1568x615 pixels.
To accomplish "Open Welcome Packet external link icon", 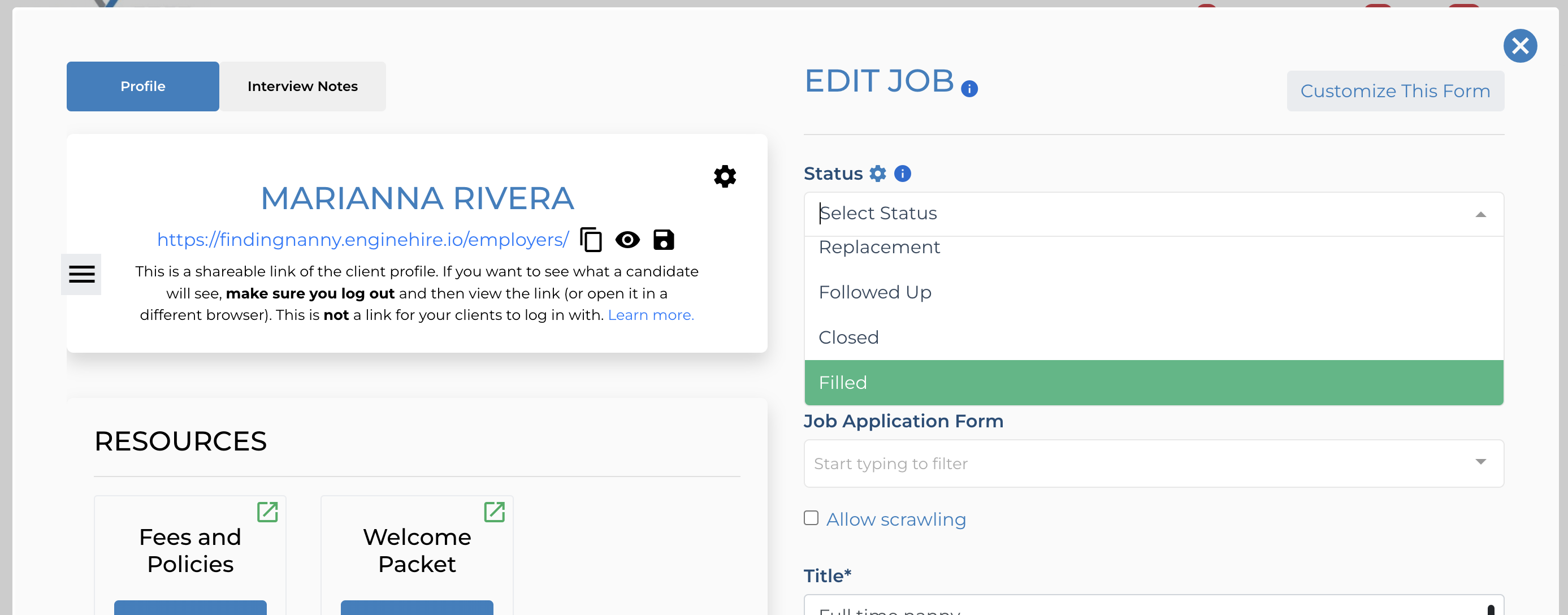I will (x=493, y=512).
